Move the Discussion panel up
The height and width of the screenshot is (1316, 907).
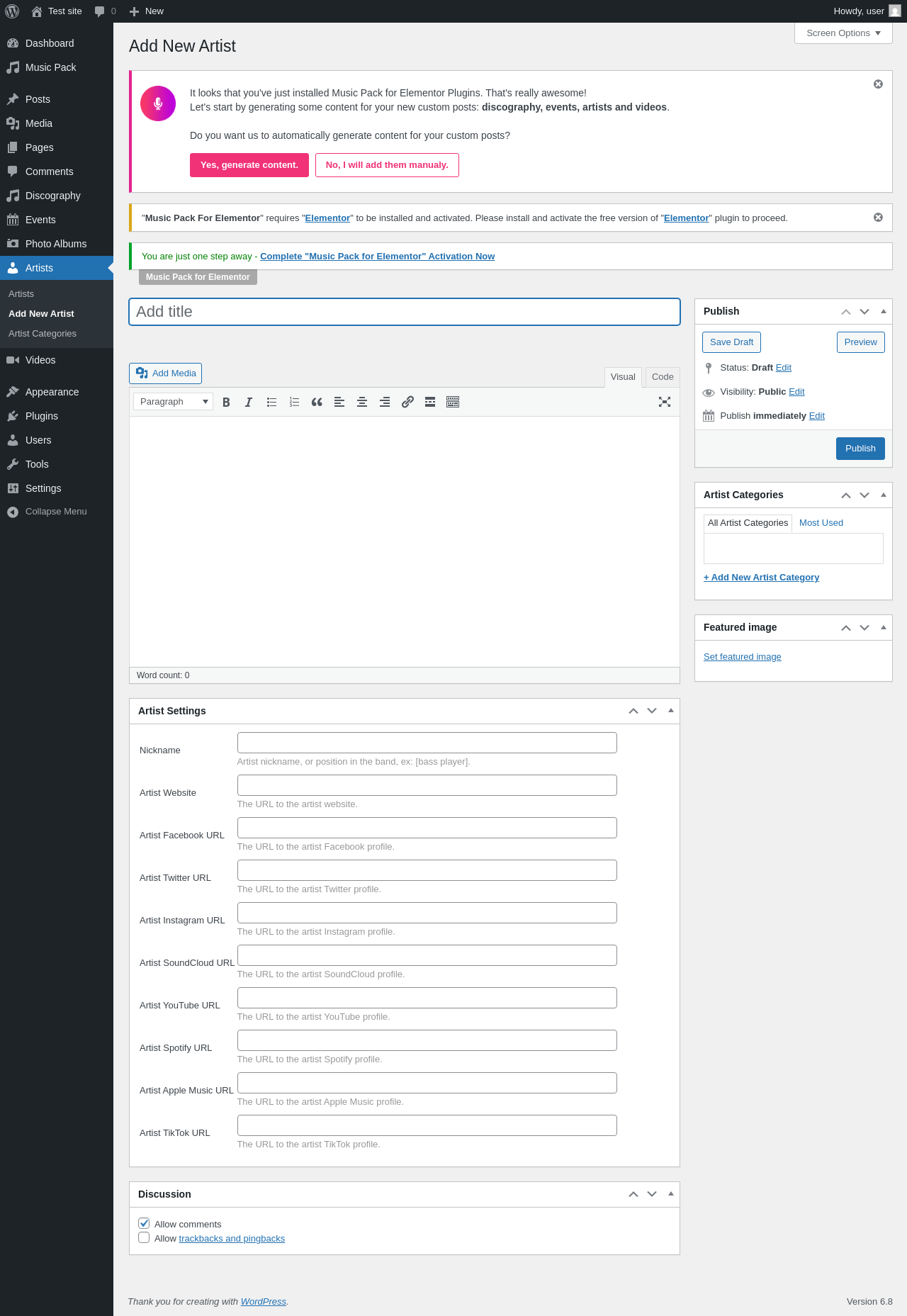(x=633, y=1194)
